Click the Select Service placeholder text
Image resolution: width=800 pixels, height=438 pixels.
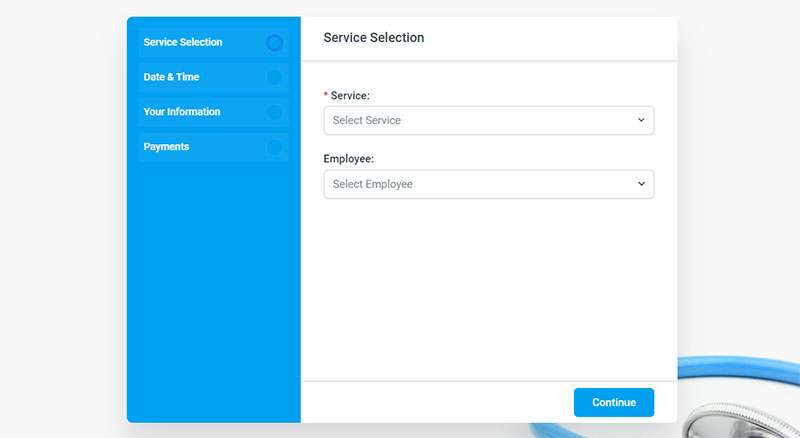[x=367, y=120]
